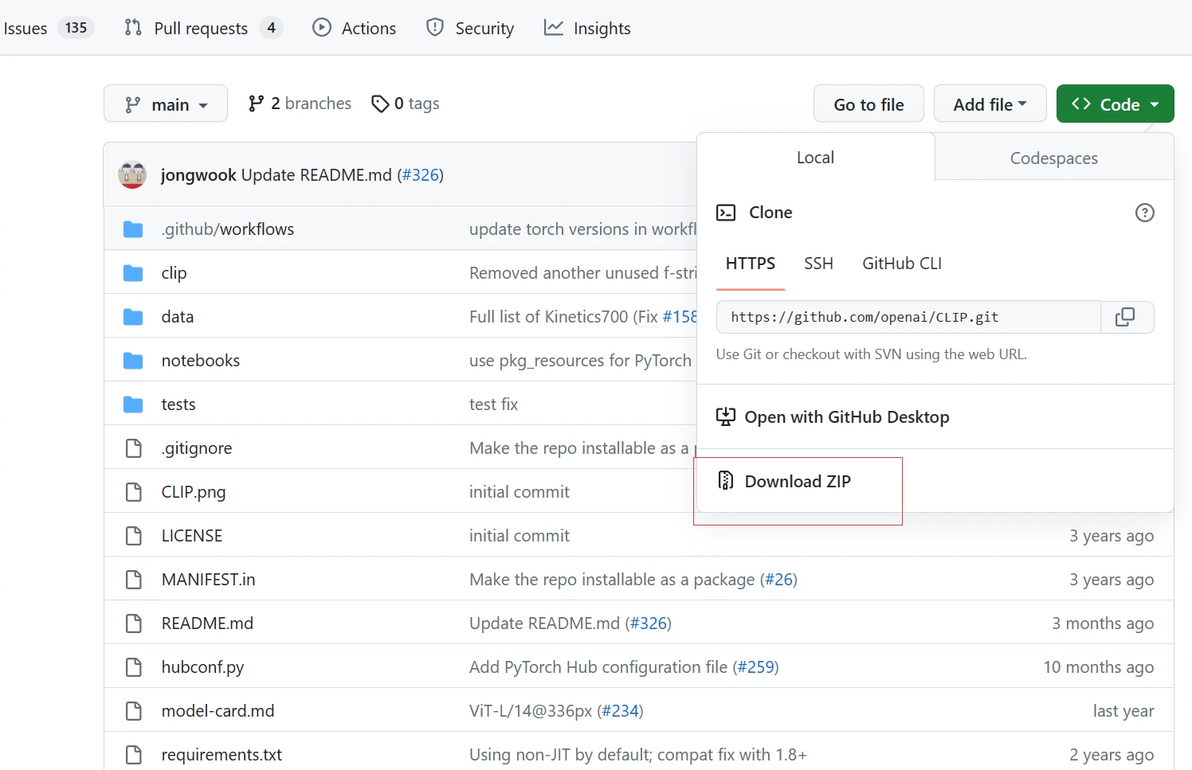Click the terminal icon next to Clone
Viewport: 1192px width, 770px height.
(726, 212)
